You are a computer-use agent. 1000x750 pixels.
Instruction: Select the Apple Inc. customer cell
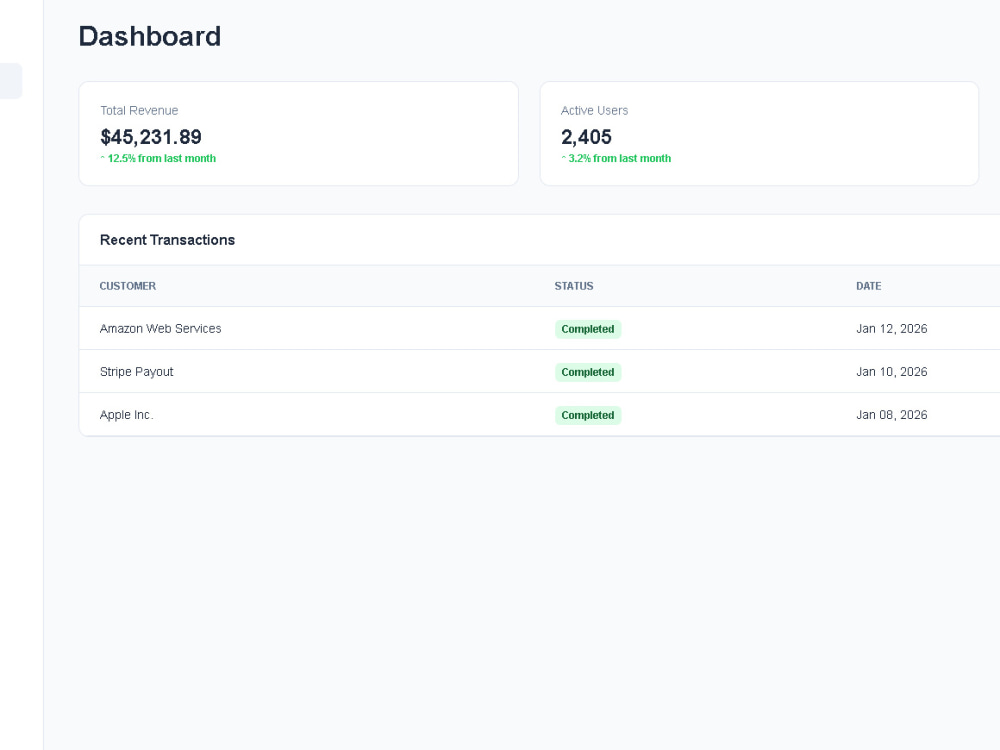tap(126, 415)
